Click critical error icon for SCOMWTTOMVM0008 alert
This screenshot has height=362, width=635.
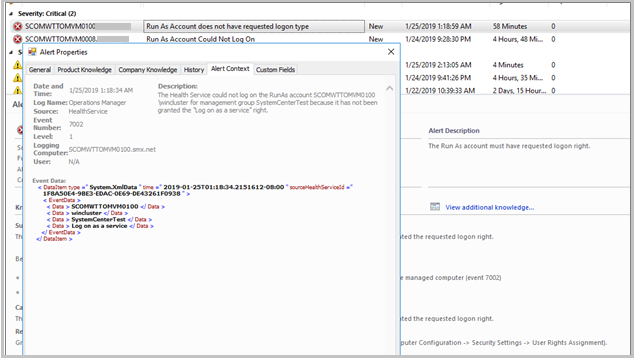17,39
